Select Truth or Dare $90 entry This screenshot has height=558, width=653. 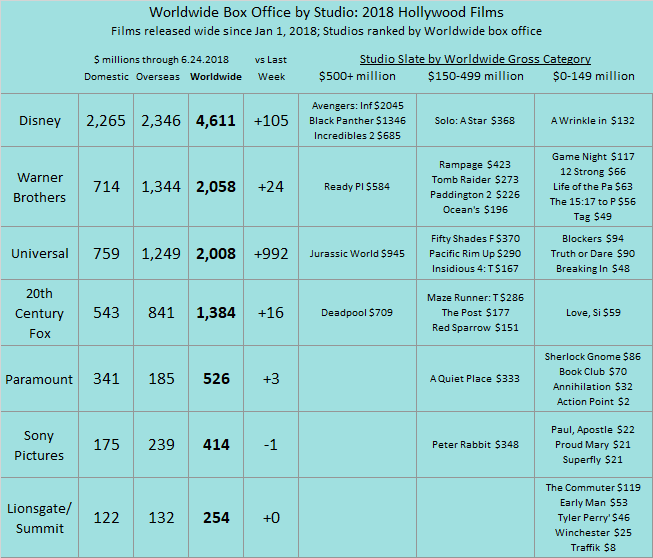pos(593,253)
